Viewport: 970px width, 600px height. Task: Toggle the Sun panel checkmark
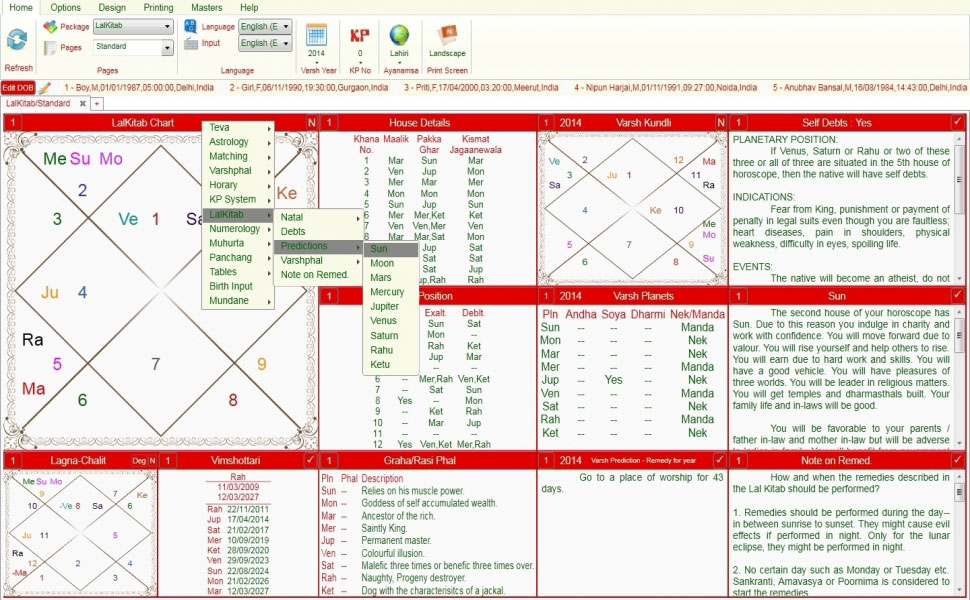pos(957,296)
